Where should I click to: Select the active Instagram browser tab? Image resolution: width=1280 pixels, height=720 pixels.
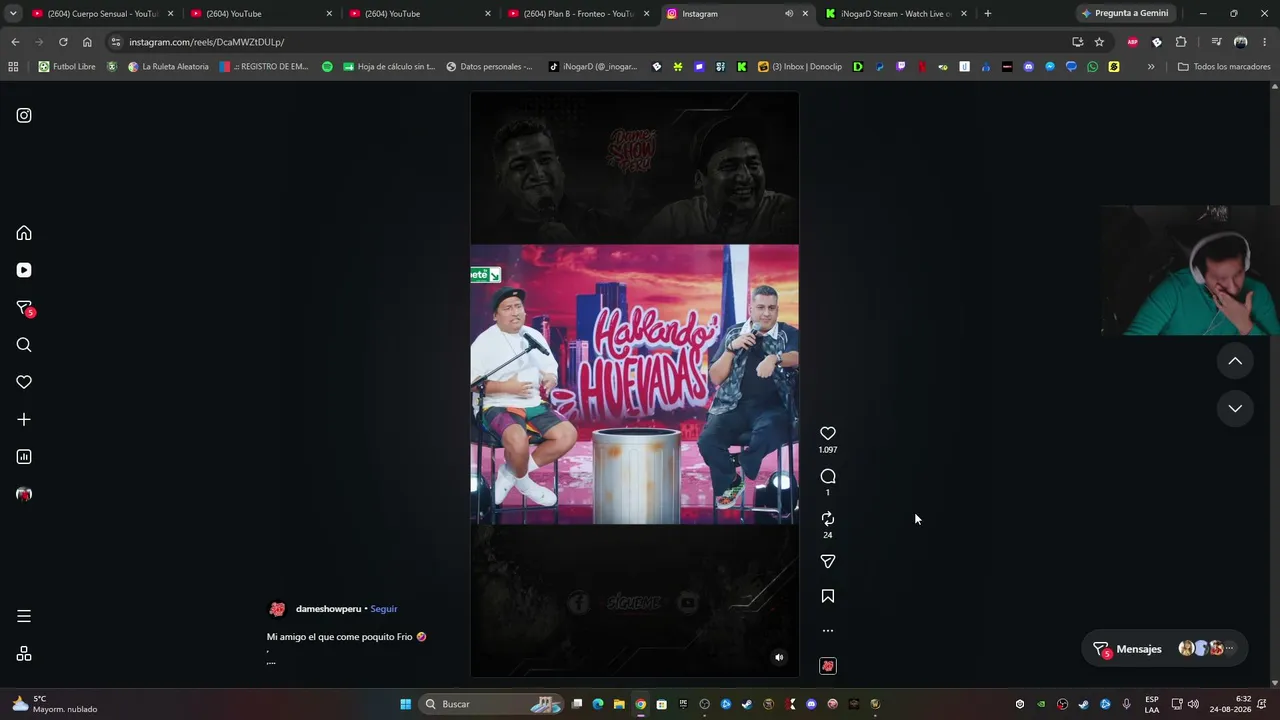[737, 14]
